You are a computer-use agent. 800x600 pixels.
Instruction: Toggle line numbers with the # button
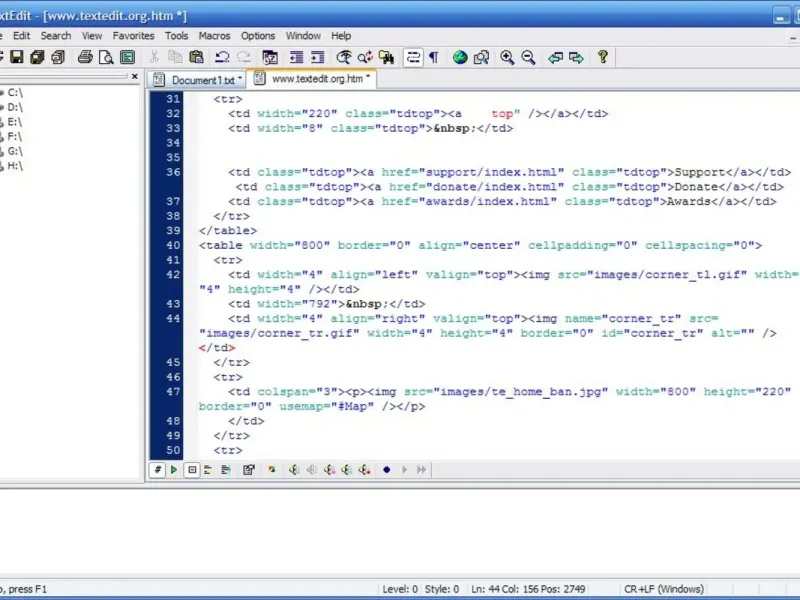[158, 469]
